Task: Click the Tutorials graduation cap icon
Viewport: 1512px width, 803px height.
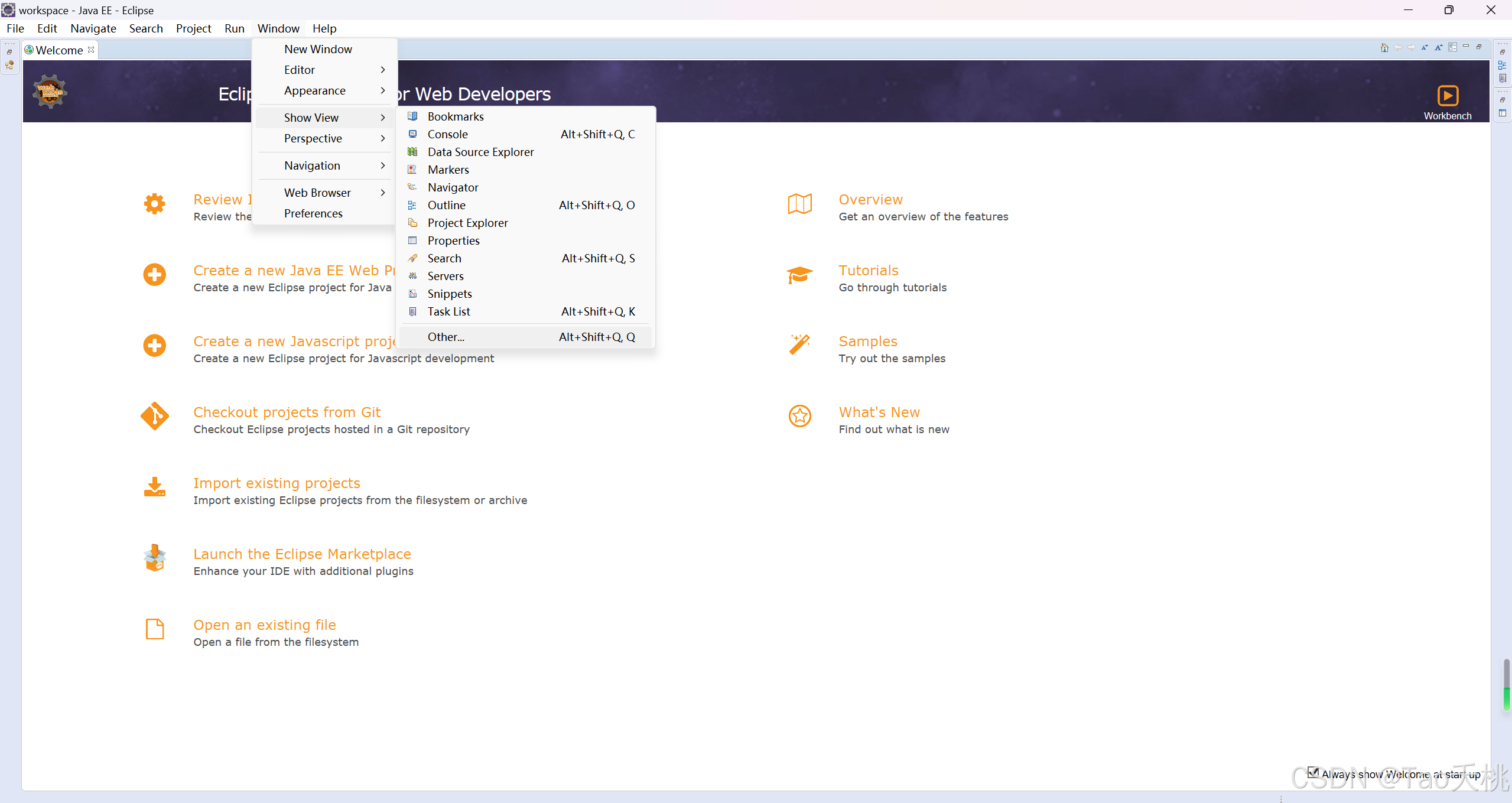Action: (799, 275)
